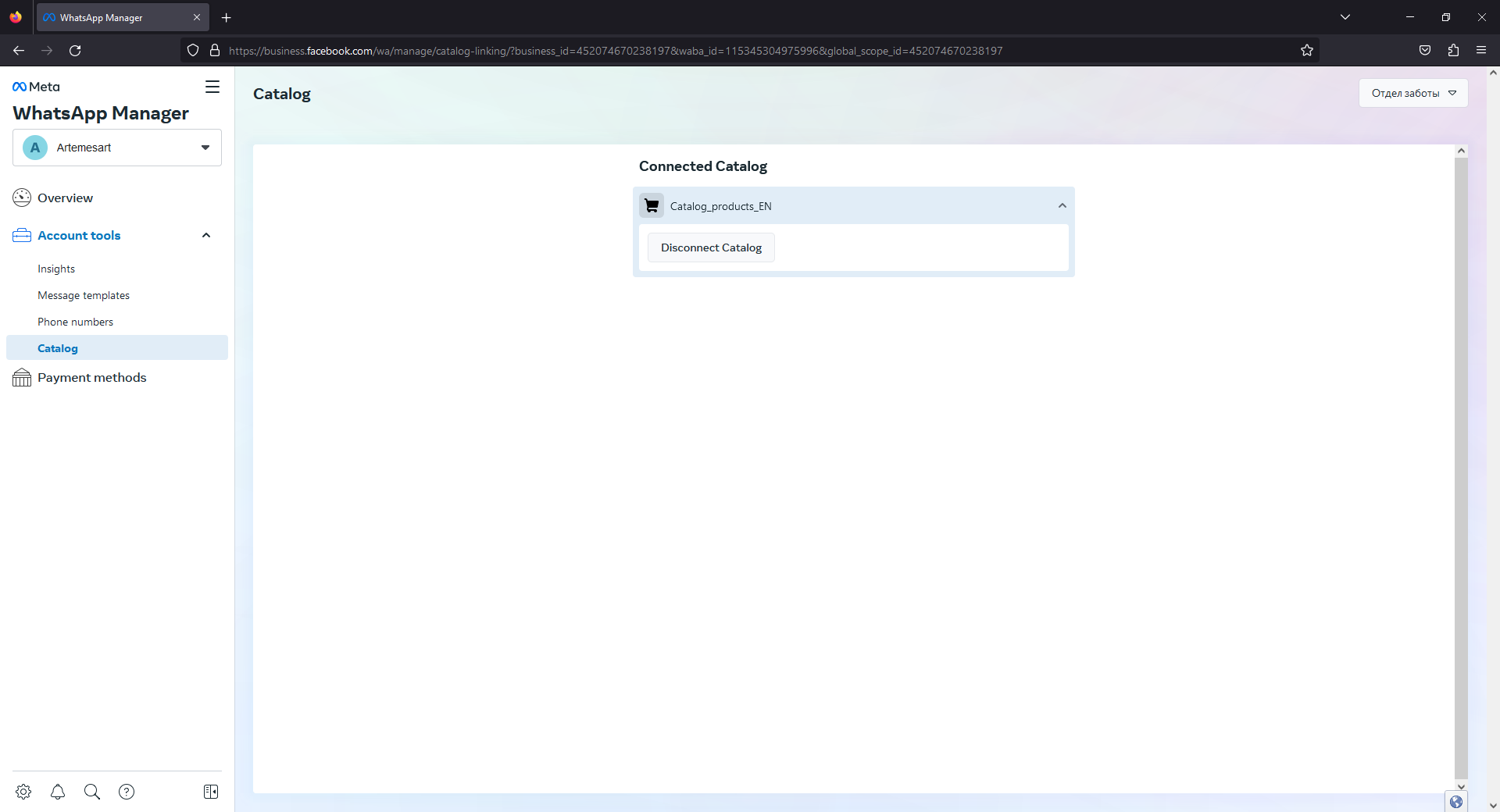The width and height of the screenshot is (1500, 812).
Task: View site security lock information
Action: (215, 51)
